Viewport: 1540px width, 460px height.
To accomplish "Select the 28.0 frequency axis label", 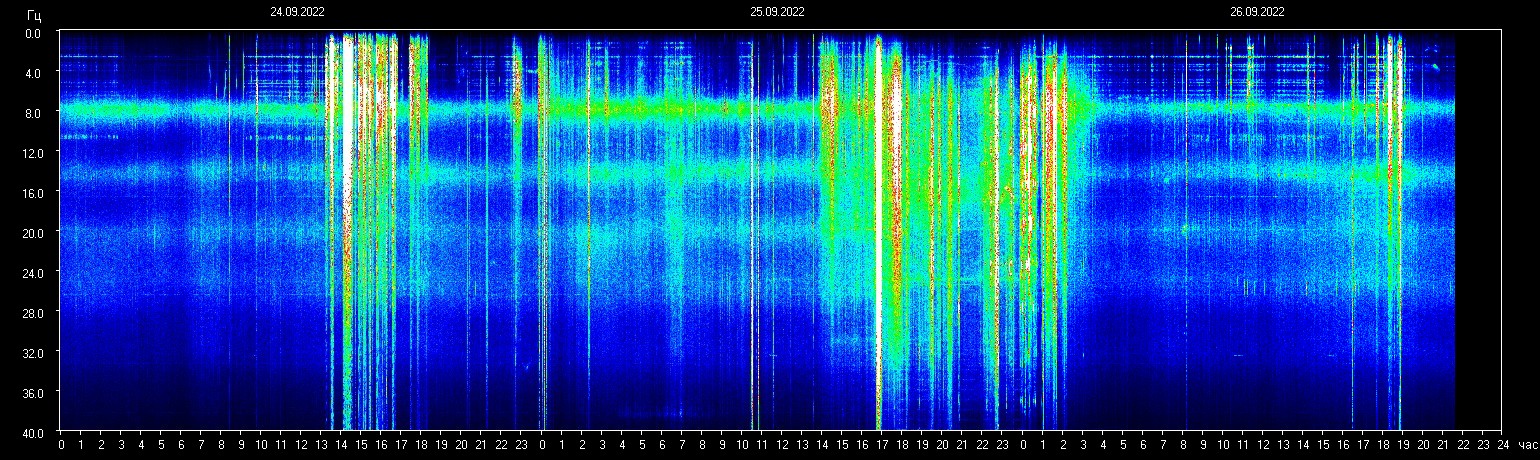I will point(31,313).
